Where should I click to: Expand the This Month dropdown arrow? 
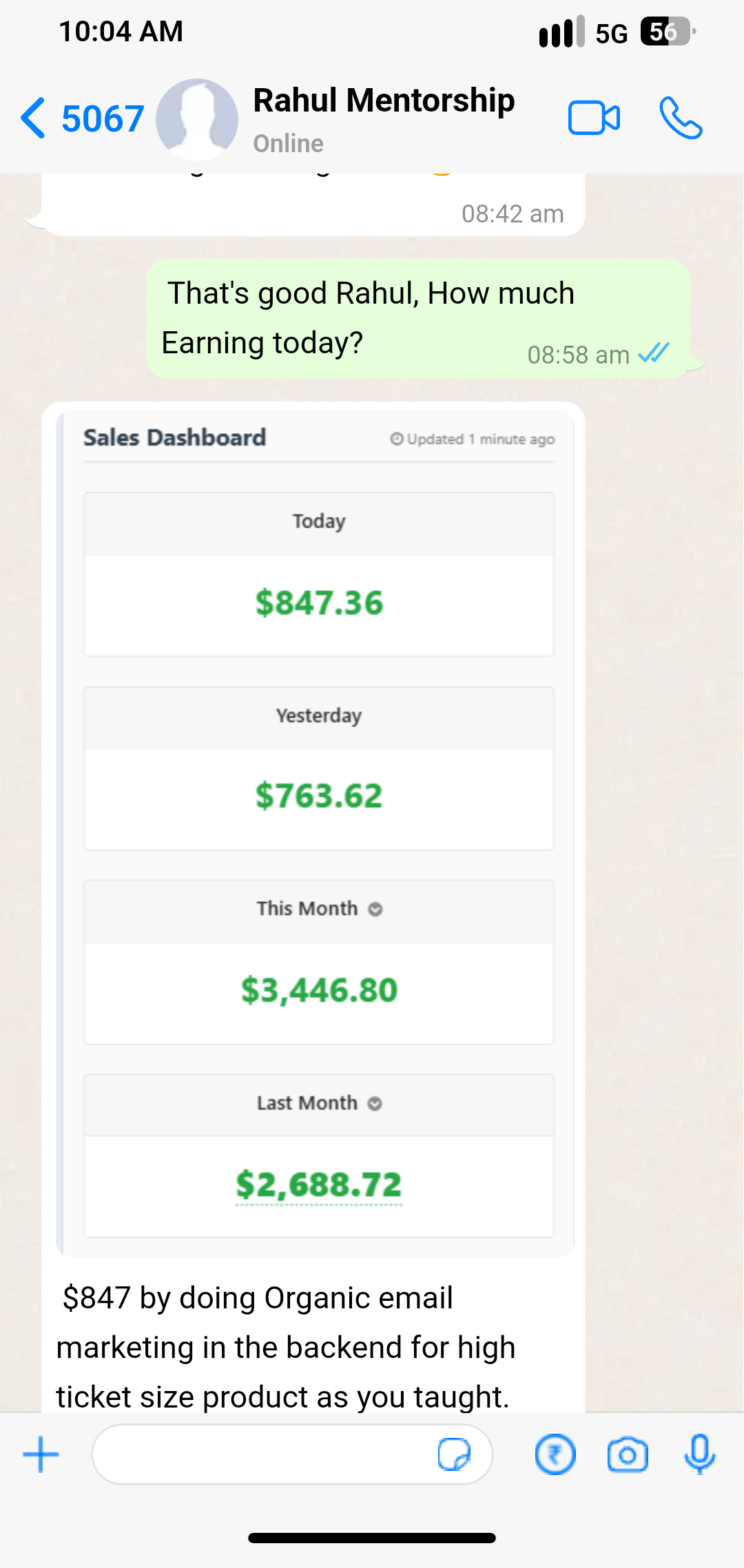[375, 910]
